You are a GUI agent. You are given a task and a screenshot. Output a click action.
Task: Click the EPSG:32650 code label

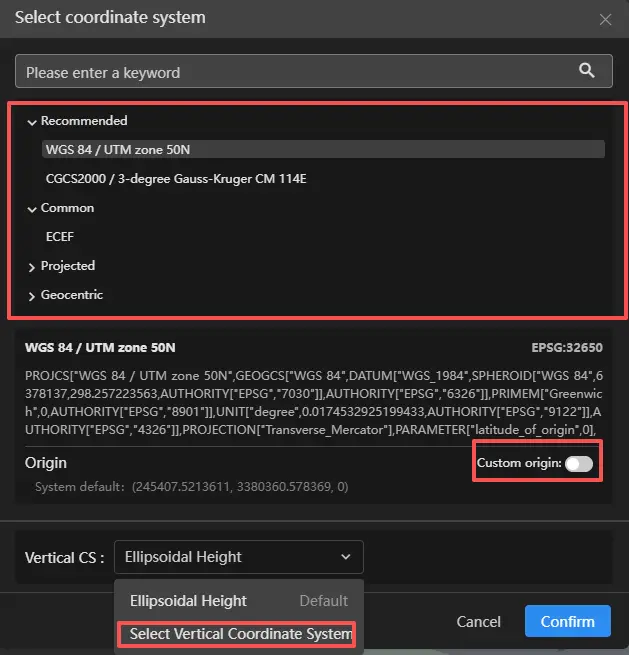(x=567, y=348)
